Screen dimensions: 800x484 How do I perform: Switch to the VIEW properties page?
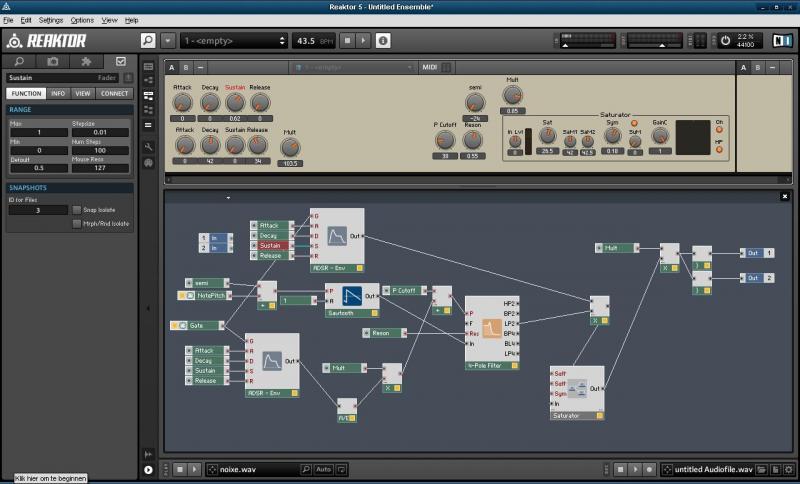point(83,93)
